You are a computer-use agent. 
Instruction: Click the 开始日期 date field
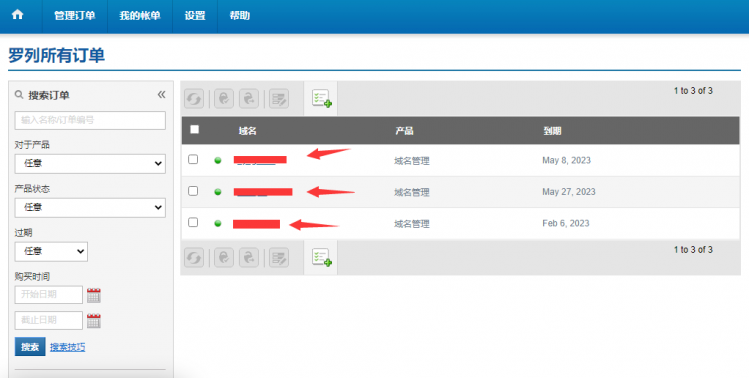tap(49, 295)
